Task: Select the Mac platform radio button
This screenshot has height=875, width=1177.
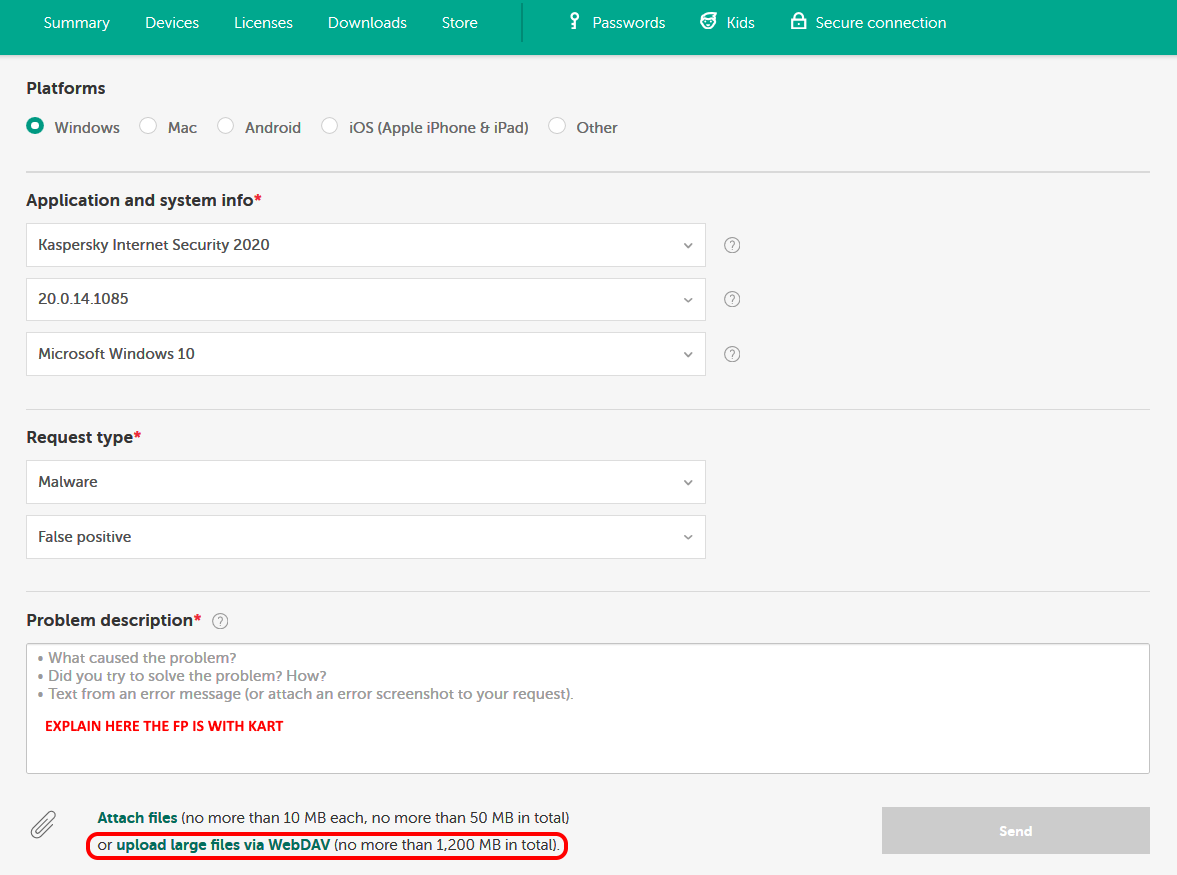Action: click(x=148, y=125)
